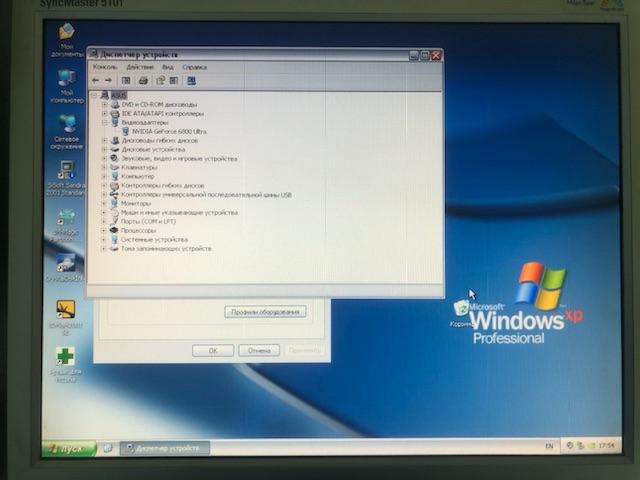This screenshot has height=480, width=640.
Task: Open Мой компьютер desktop icon
Action: coord(66,79)
